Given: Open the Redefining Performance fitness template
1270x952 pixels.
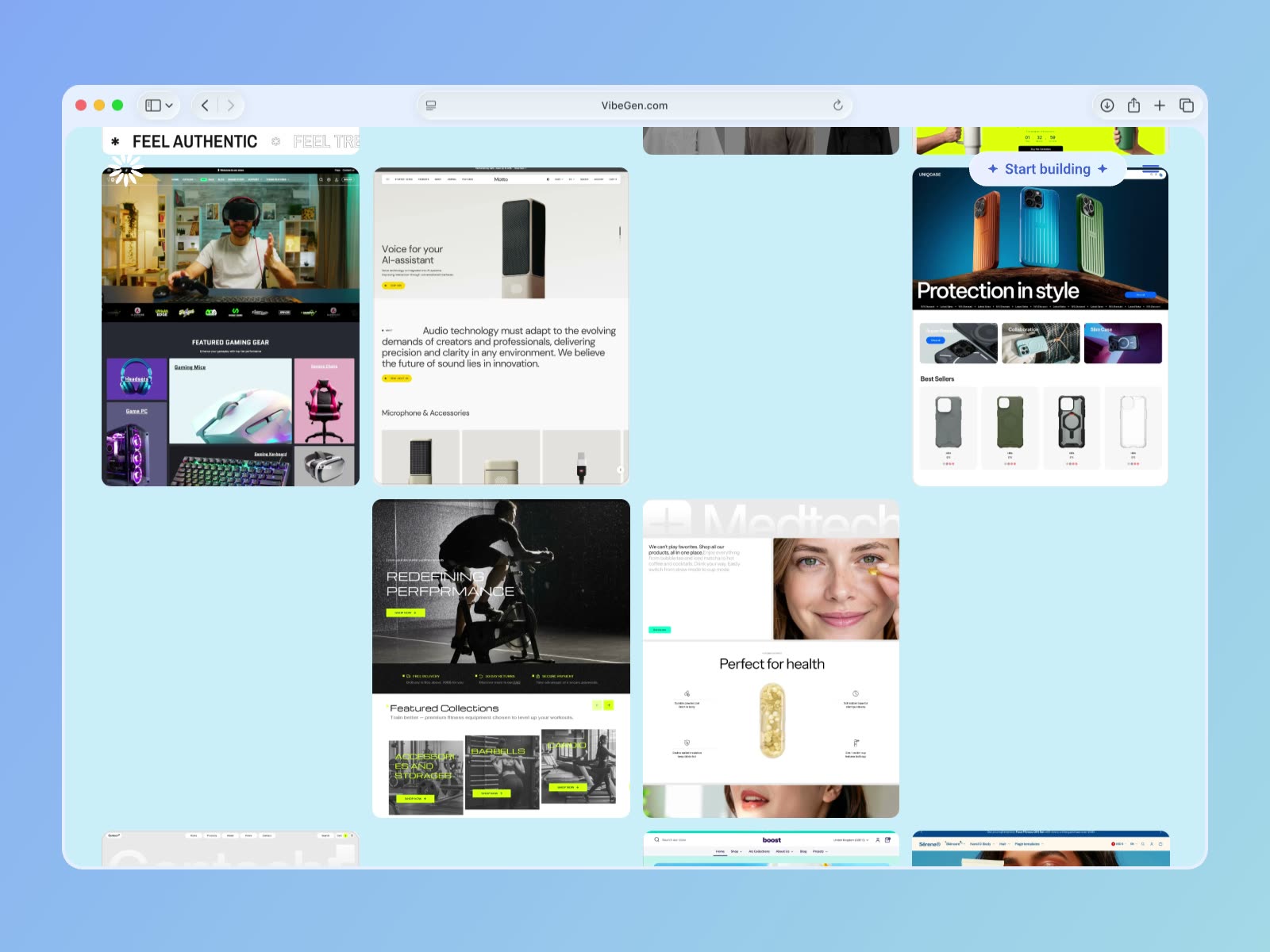Looking at the screenshot, I should [x=501, y=658].
